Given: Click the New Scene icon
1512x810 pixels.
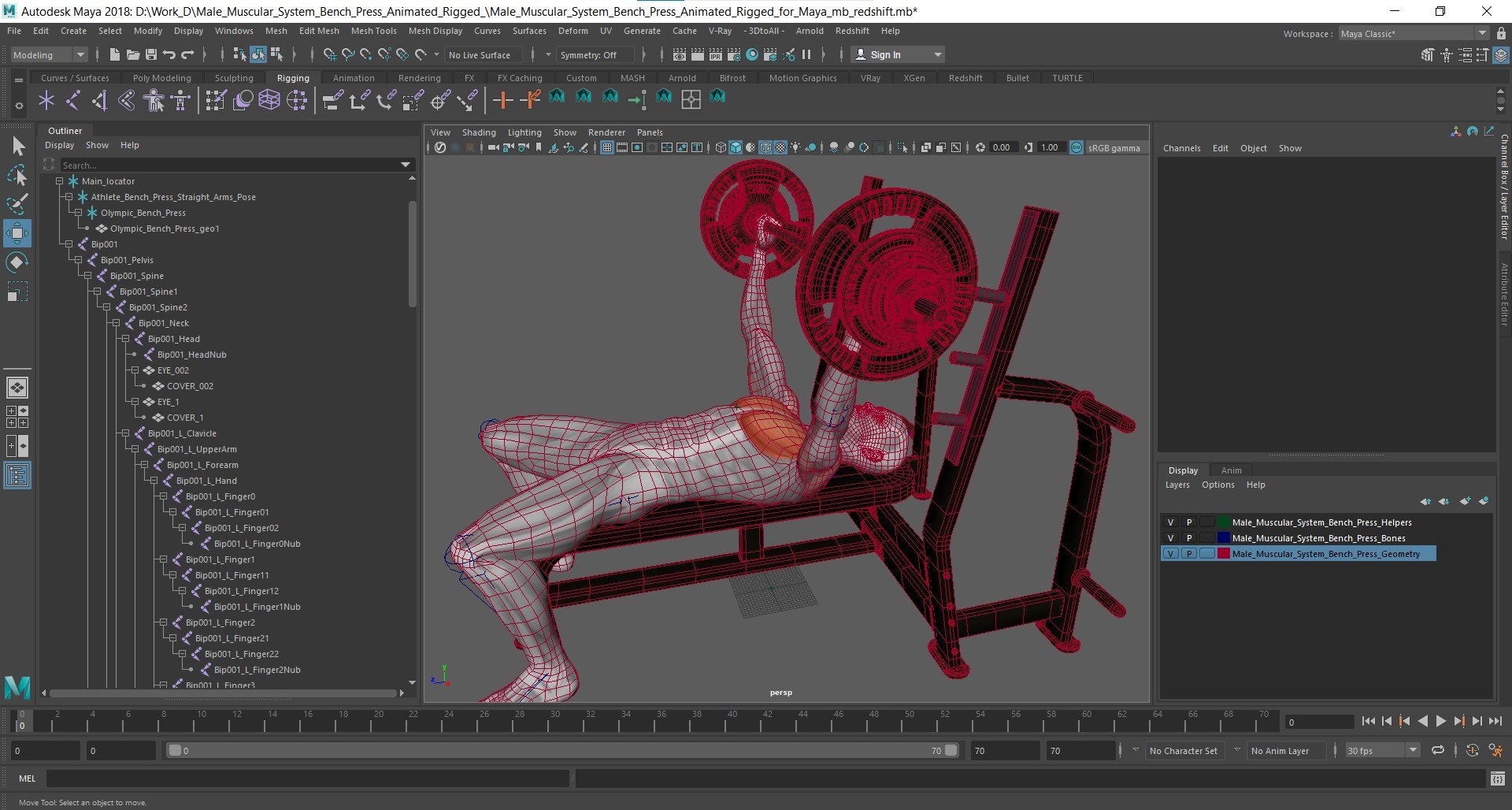Looking at the screenshot, I should [114, 54].
